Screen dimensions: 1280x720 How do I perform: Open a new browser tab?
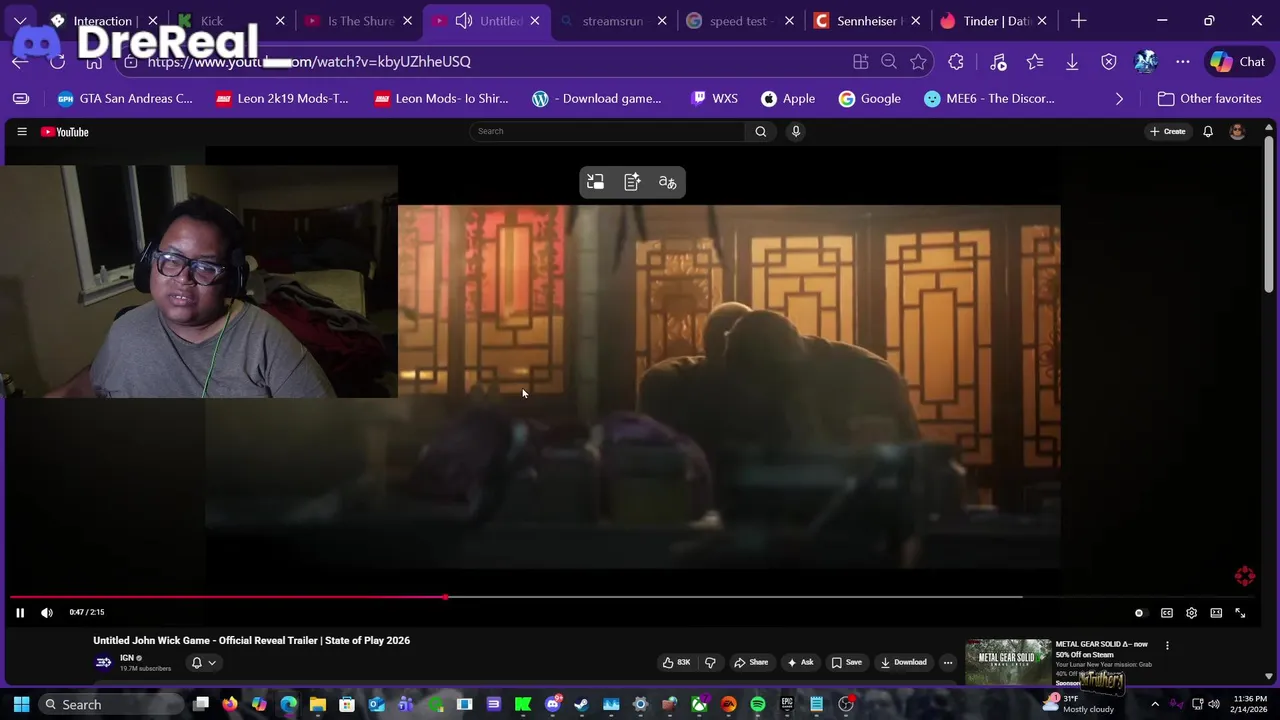point(1078,21)
